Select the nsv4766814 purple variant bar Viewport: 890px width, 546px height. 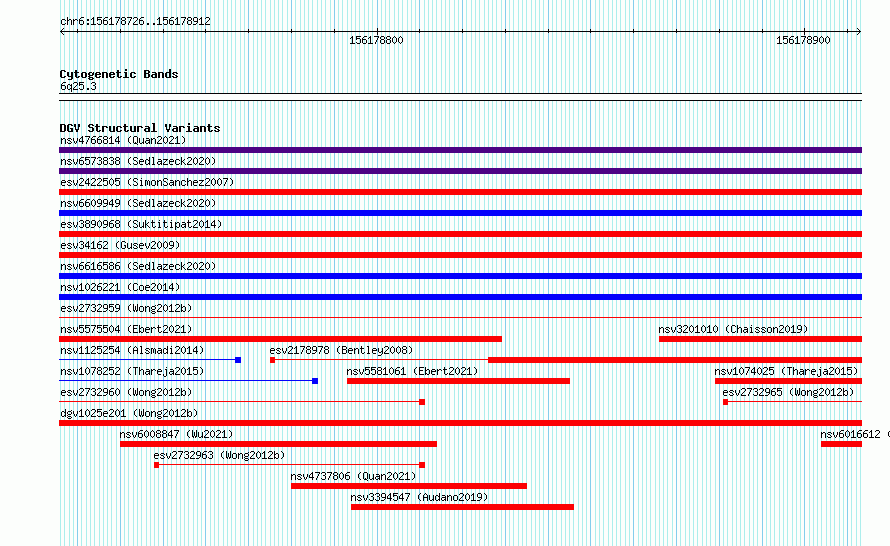(x=460, y=150)
